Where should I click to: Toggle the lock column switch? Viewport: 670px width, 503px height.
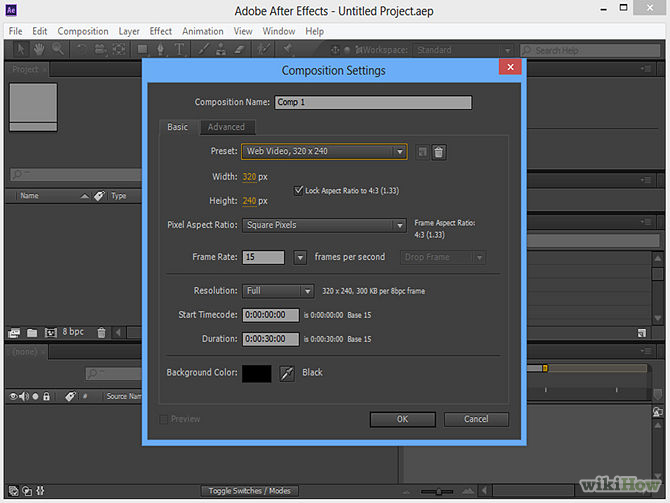click(x=47, y=397)
